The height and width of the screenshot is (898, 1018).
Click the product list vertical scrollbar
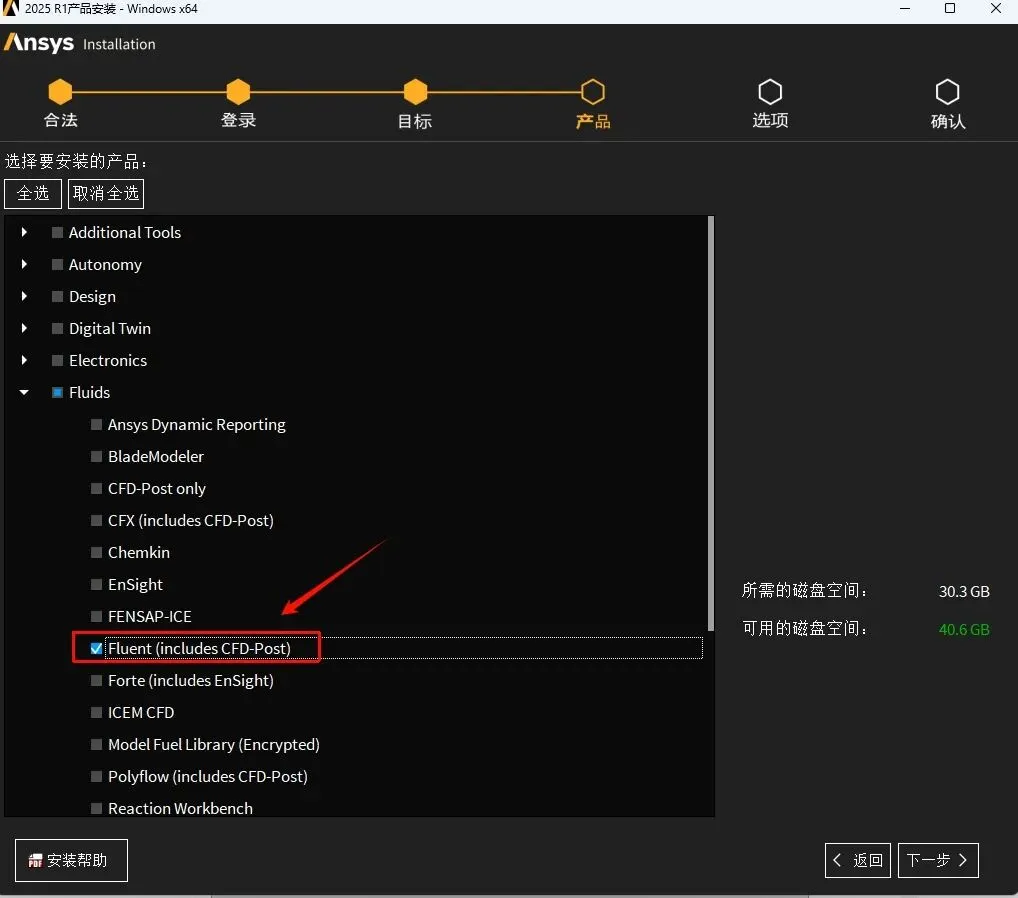click(710, 423)
